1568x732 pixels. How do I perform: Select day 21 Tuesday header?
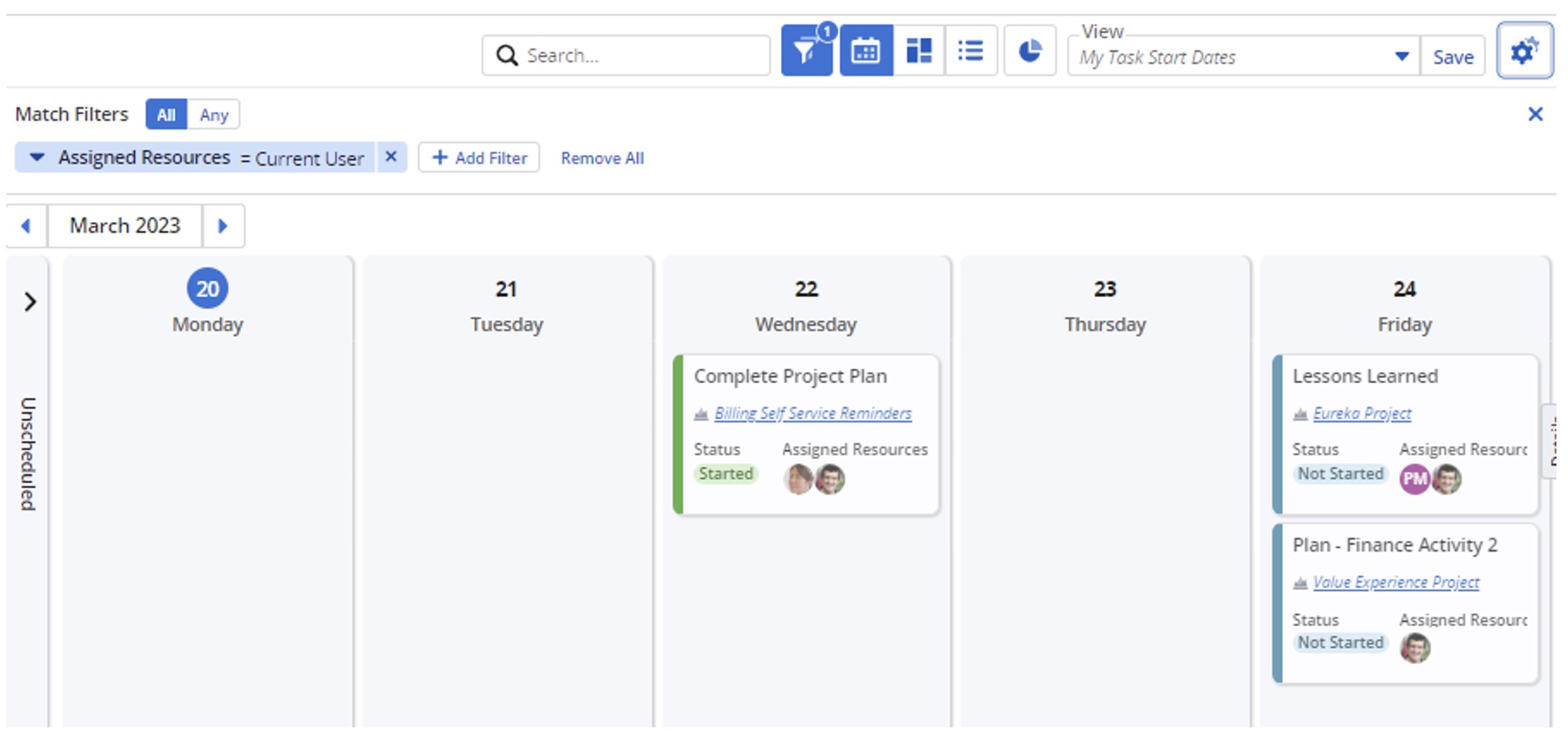point(507,306)
